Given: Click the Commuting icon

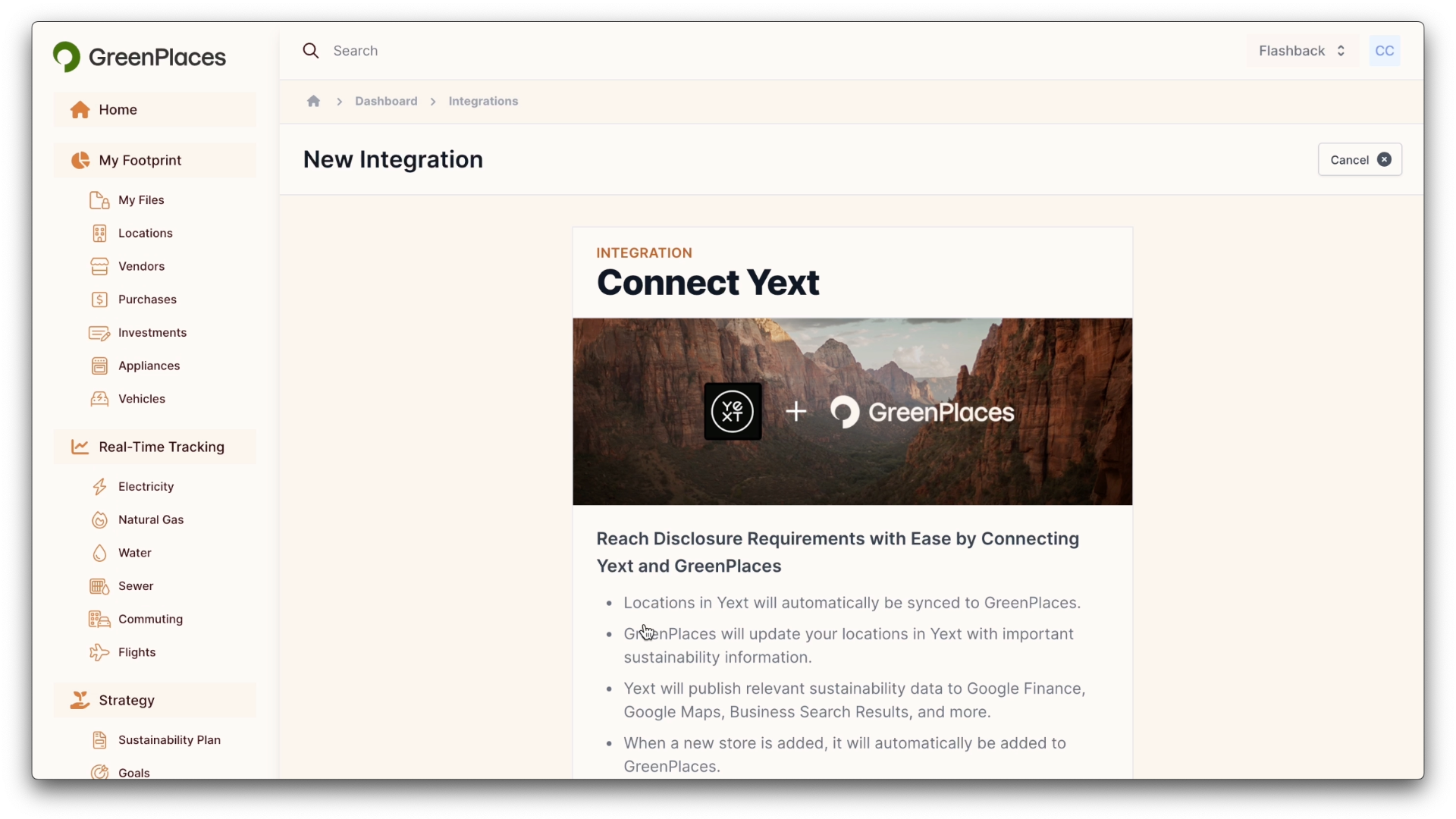Looking at the screenshot, I should click(x=99, y=620).
